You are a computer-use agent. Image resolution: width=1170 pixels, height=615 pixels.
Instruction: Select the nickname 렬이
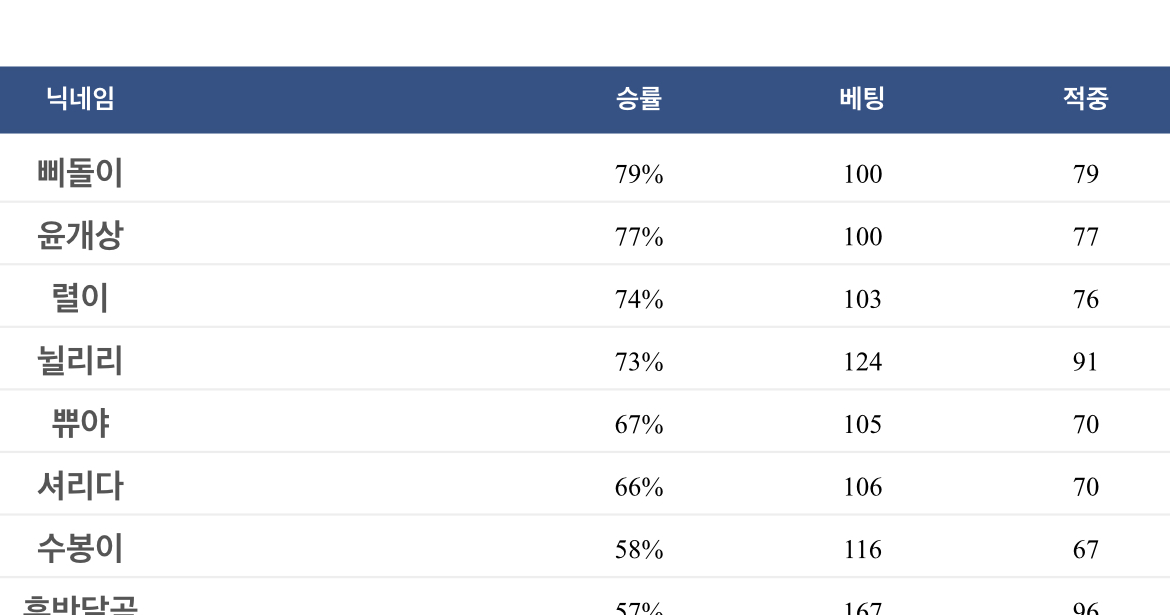(80, 298)
